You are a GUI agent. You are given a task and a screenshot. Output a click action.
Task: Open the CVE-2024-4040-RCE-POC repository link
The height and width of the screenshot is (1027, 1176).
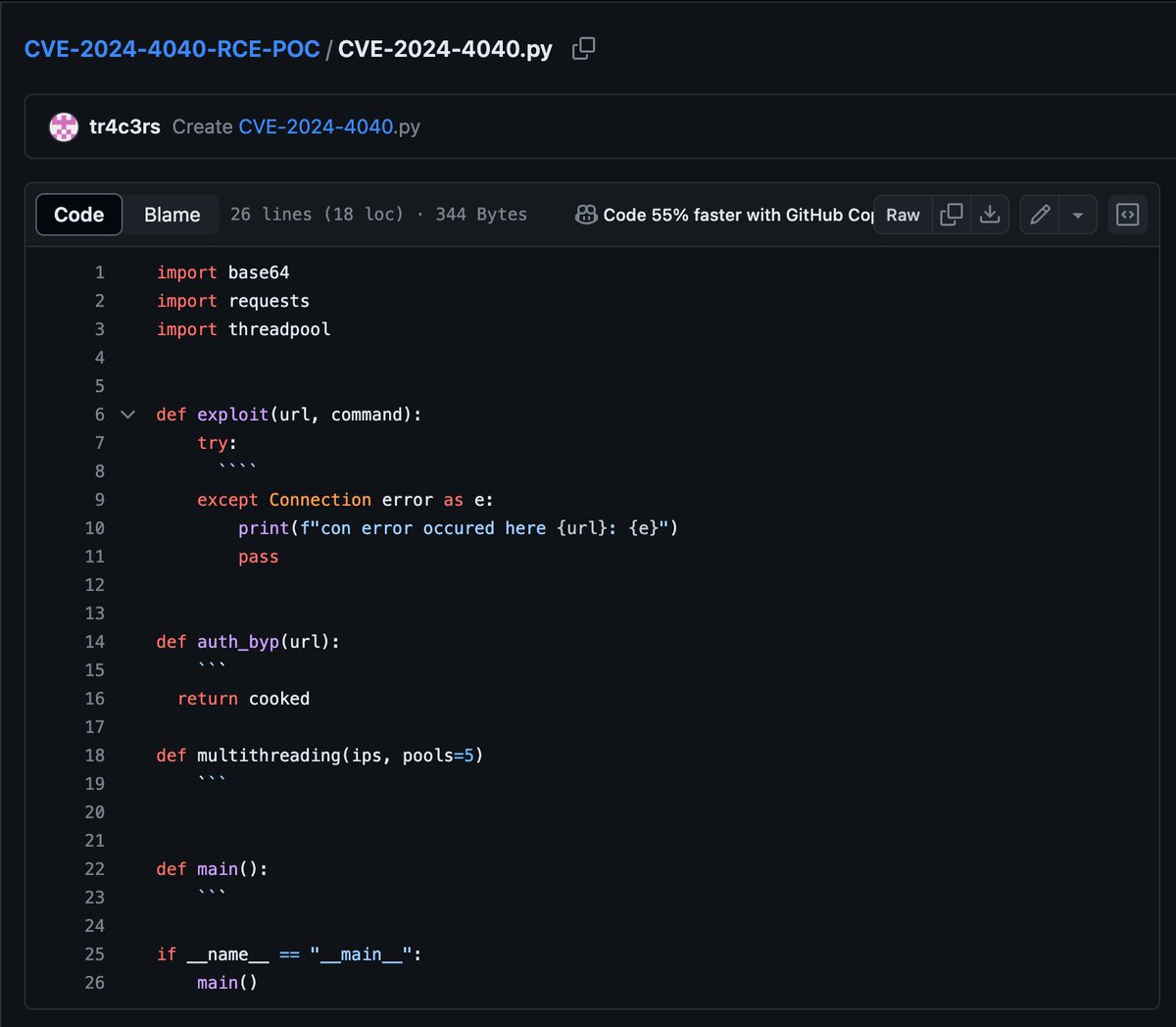click(x=171, y=49)
